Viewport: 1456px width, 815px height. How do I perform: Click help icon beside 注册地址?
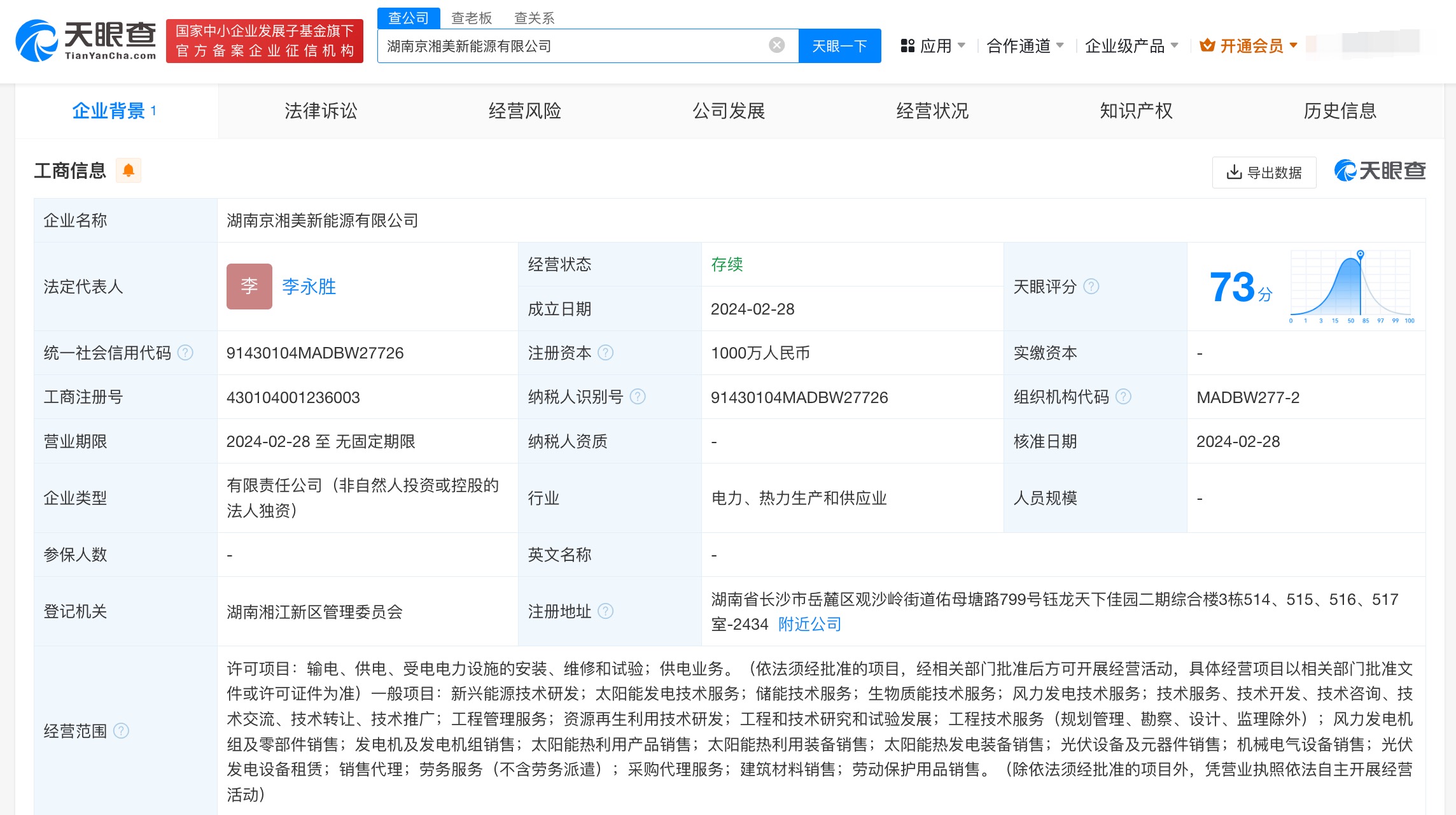tap(606, 611)
